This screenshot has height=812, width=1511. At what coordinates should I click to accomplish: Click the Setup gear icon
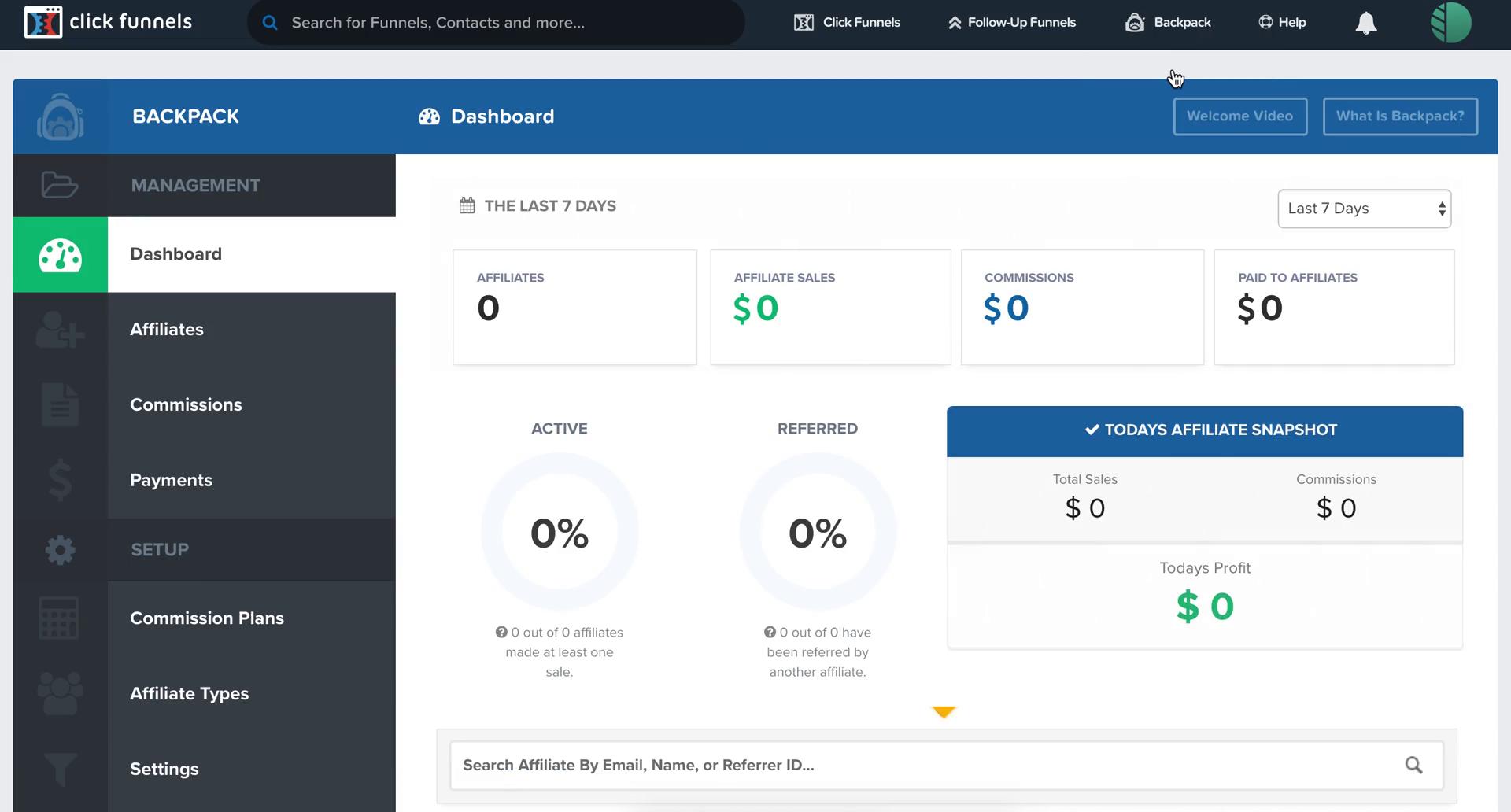(x=60, y=549)
